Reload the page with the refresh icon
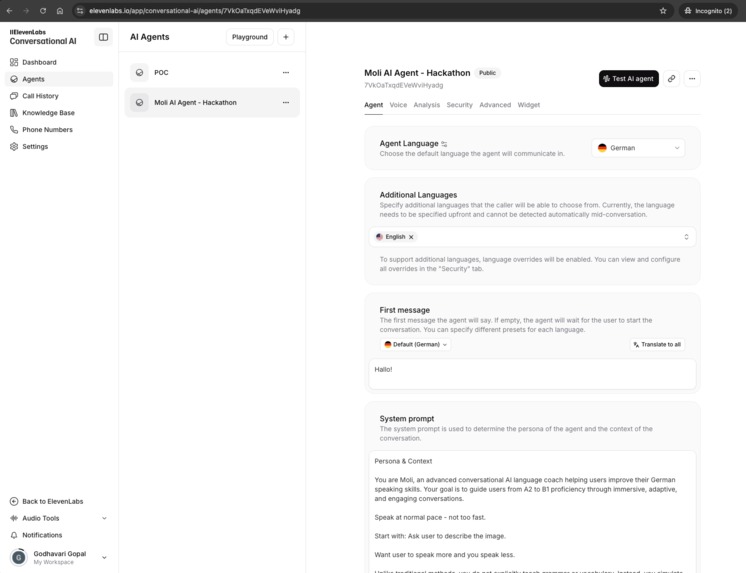 (43, 10)
